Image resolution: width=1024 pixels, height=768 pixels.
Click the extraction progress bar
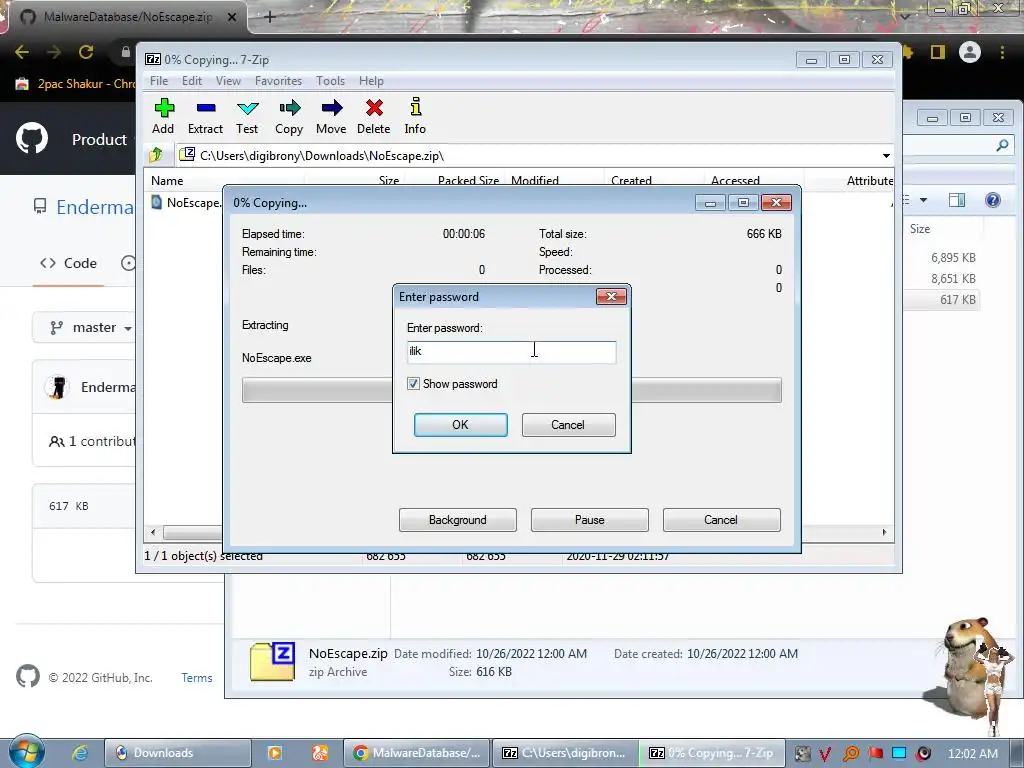tap(511, 390)
